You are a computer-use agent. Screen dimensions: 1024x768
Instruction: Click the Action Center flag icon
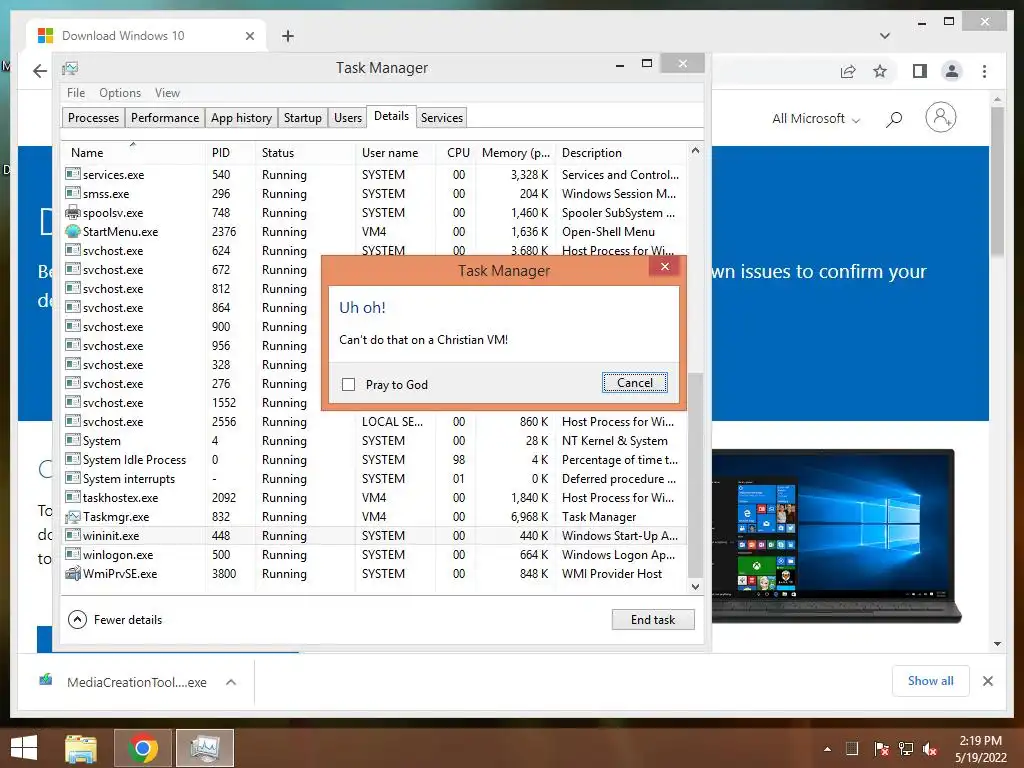coord(880,749)
